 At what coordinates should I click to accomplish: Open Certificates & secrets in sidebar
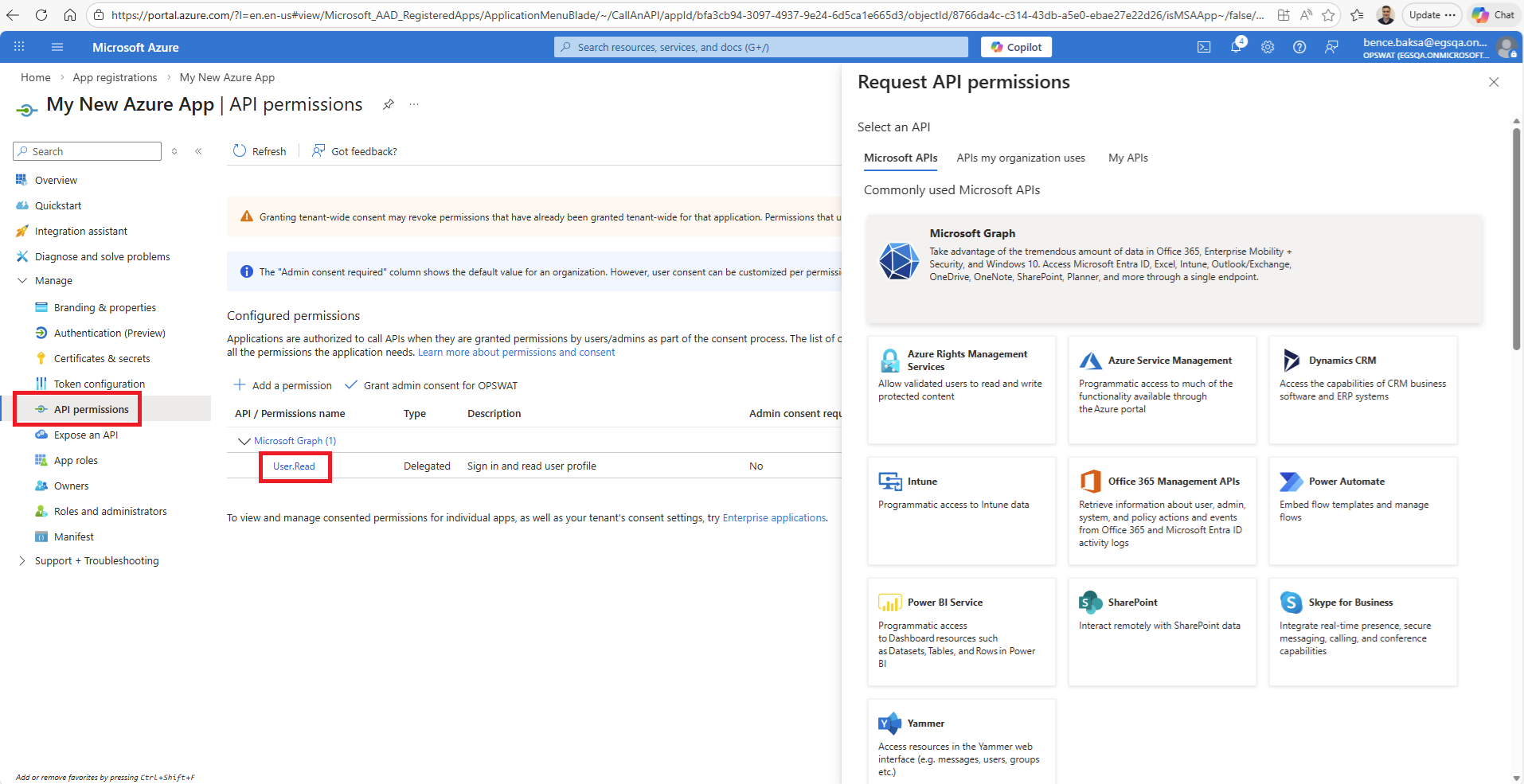[102, 359]
